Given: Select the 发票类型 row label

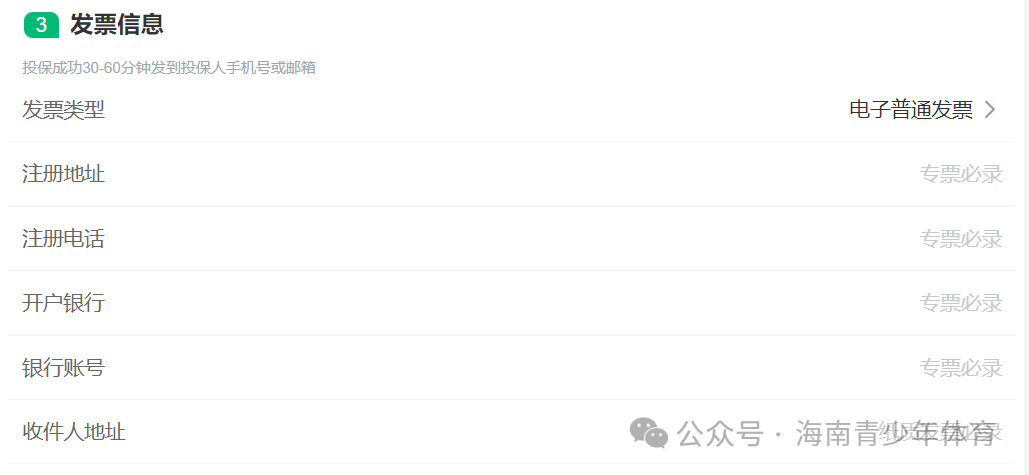Looking at the screenshot, I should point(64,110).
